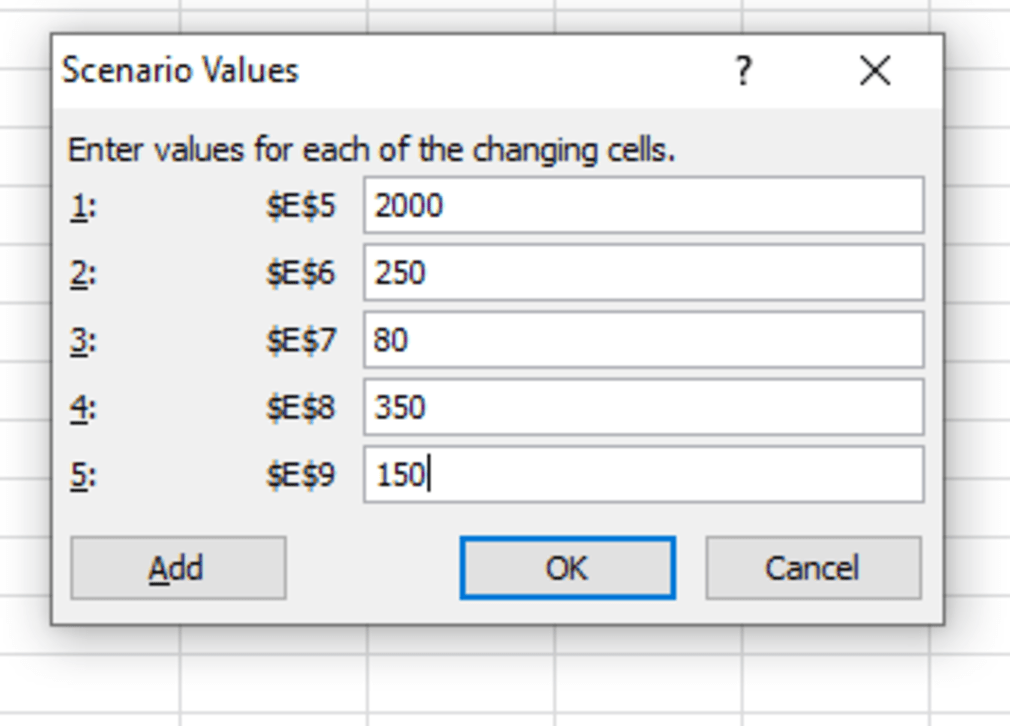Focus the $E$6 field showing 250
Screen dimensions: 1010x726
coord(643,273)
